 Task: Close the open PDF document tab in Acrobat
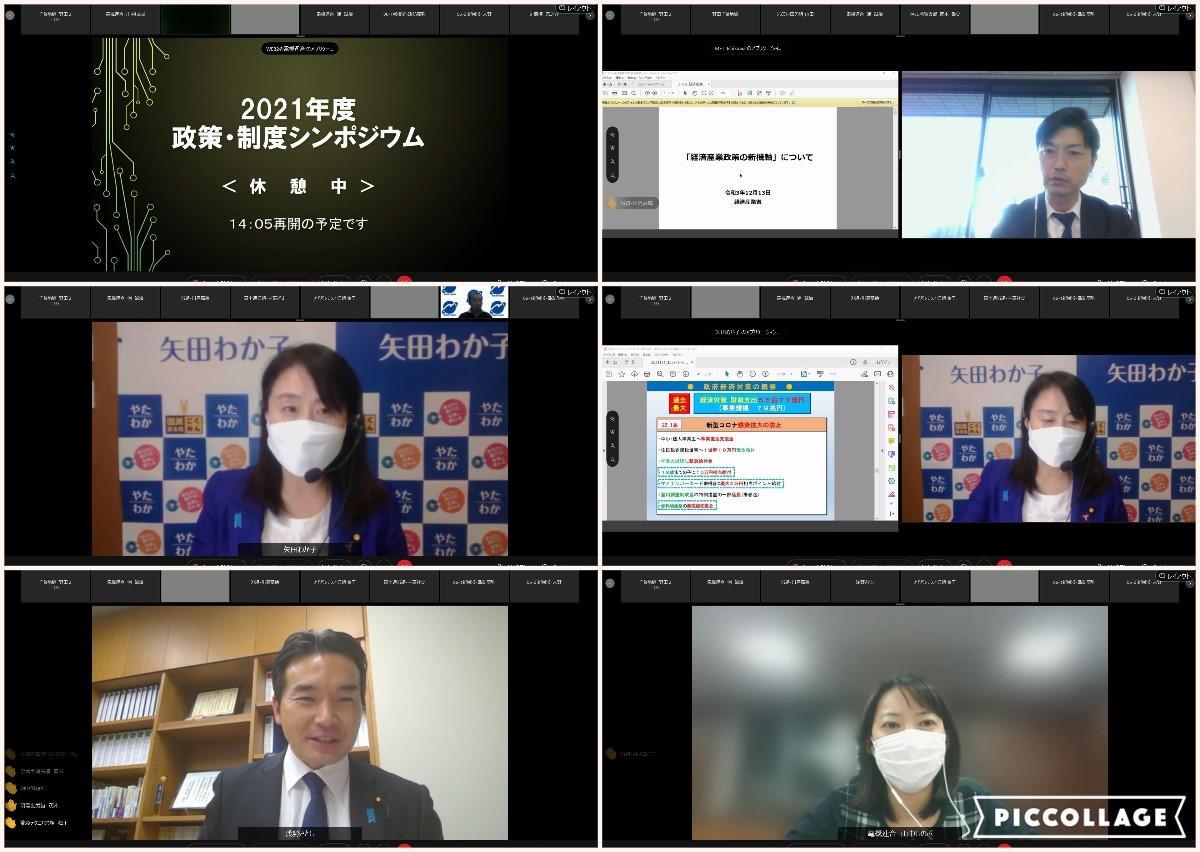point(692,362)
